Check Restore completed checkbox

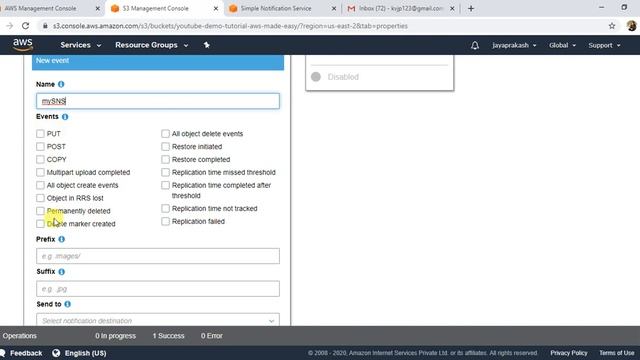coord(165,159)
